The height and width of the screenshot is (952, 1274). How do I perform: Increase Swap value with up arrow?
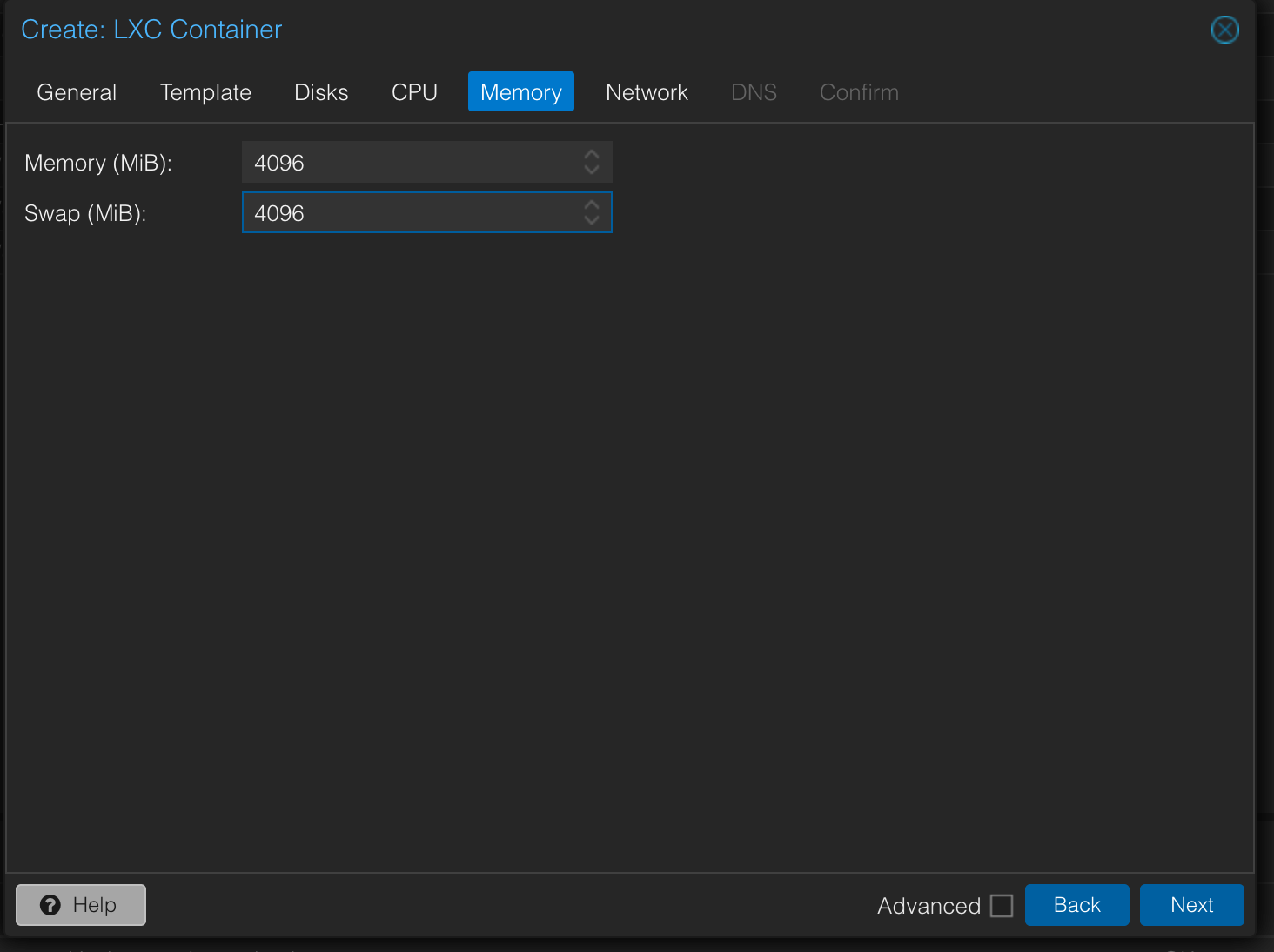tap(592, 204)
